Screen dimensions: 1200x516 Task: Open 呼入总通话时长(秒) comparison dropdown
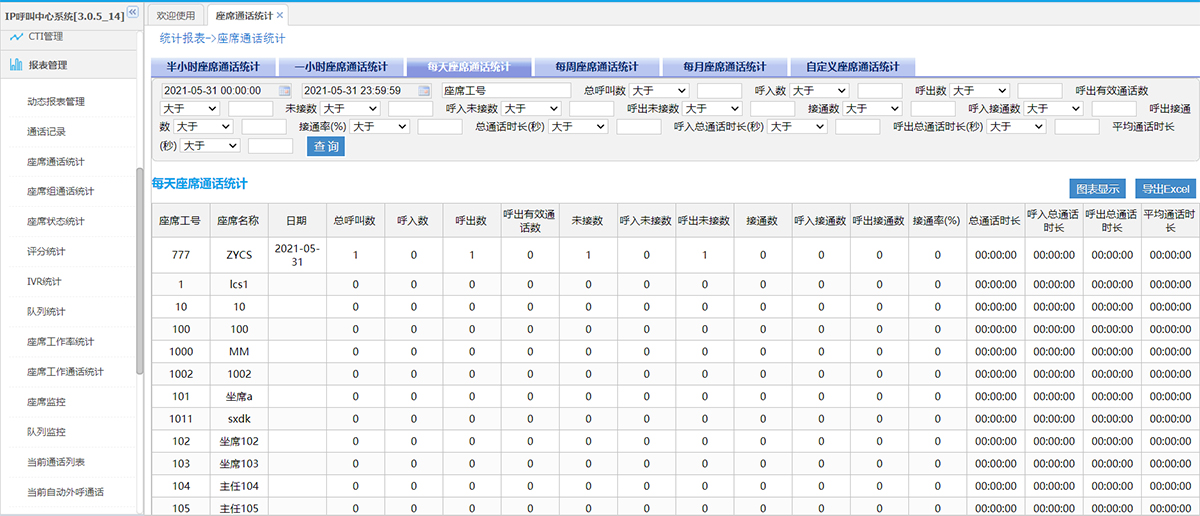point(796,126)
